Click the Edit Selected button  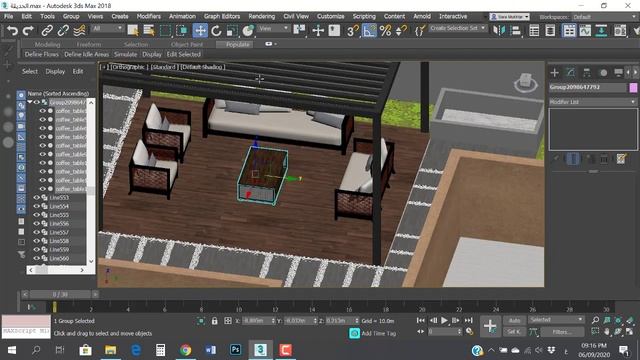coord(184,54)
